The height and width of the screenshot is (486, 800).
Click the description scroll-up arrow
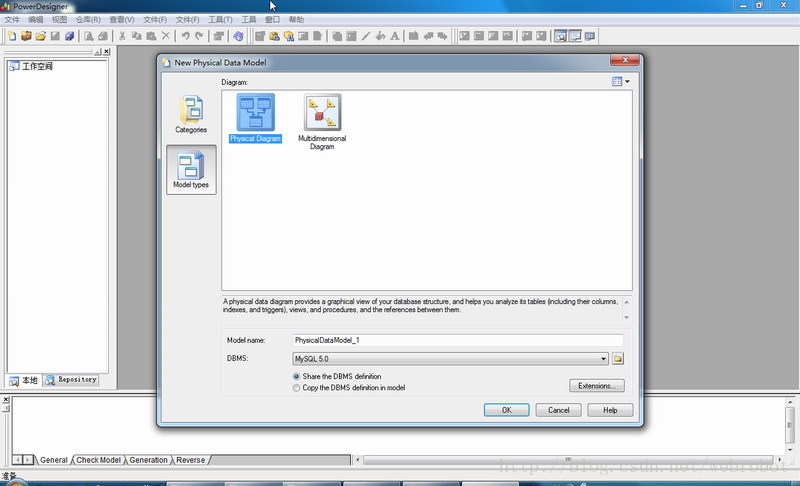click(x=627, y=302)
